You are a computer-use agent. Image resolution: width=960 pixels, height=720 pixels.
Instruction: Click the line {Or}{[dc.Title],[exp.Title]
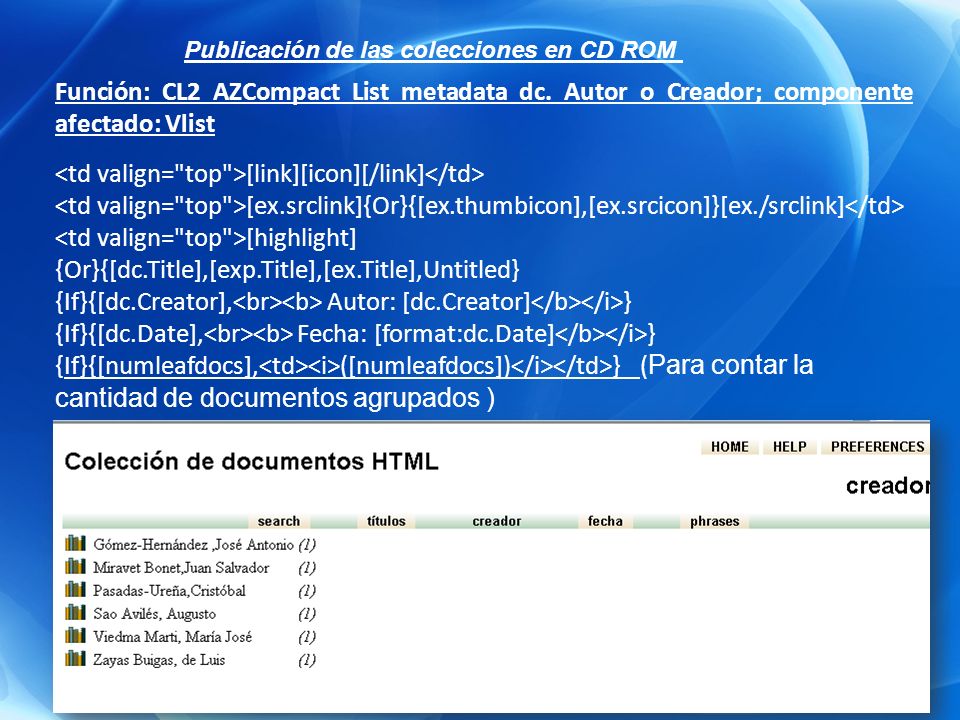coord(287,269)
